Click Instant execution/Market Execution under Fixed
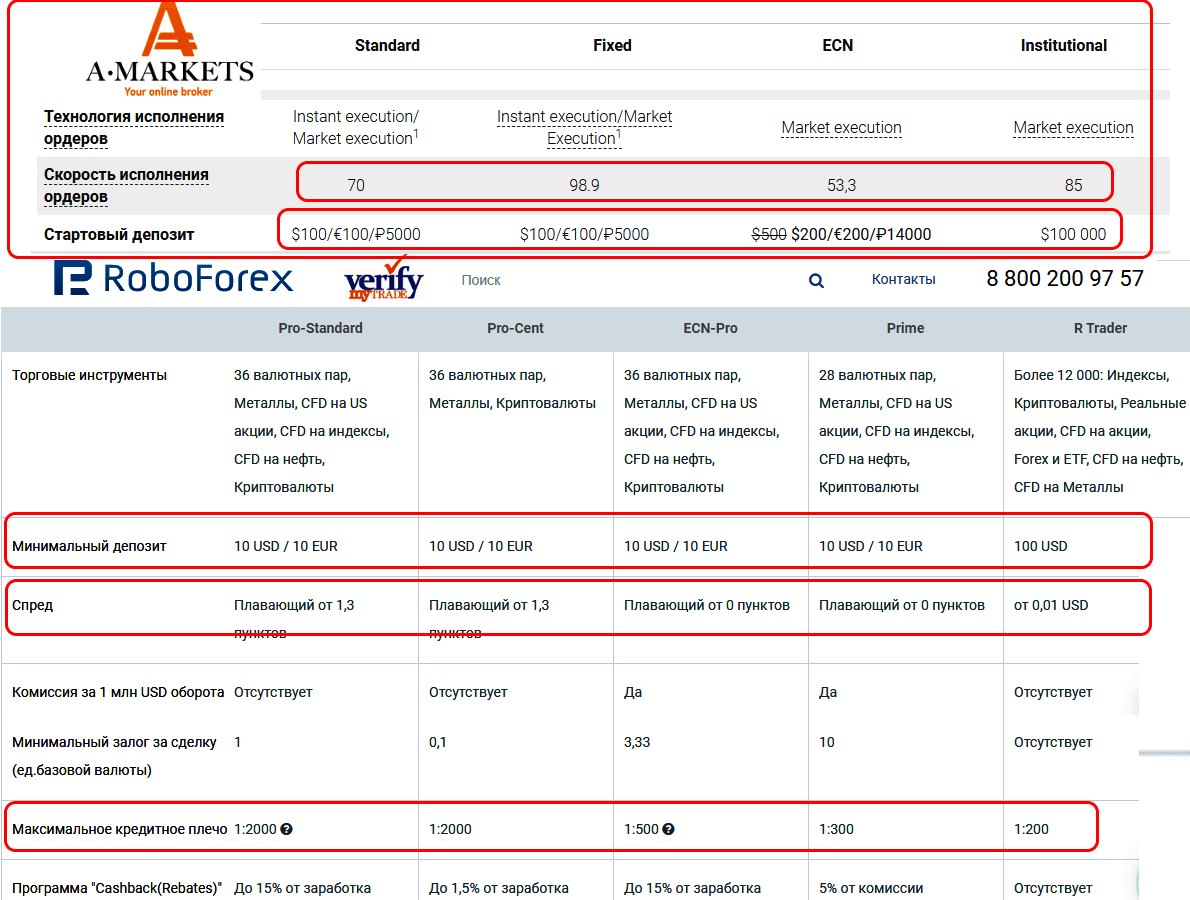Viewport: 1190px width, 900px height. 584,127
